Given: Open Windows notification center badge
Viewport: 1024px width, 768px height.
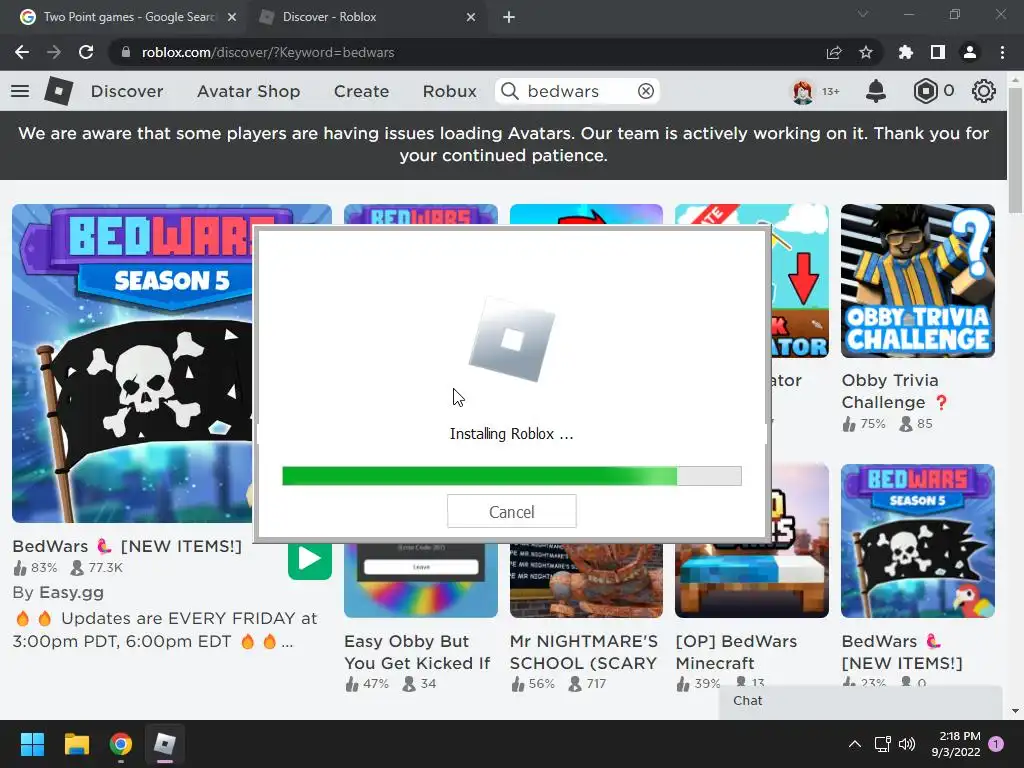Looking at the screenshot, I should pos(996,744).
